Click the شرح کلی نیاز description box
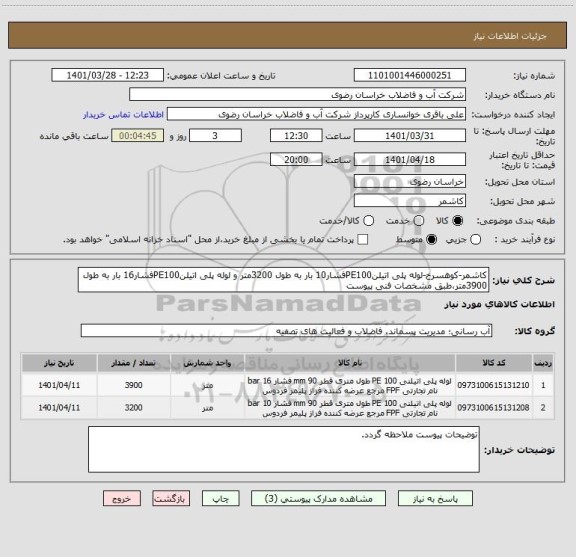The height and width of the screenshot is (557, 576). [x=284, y=280]
